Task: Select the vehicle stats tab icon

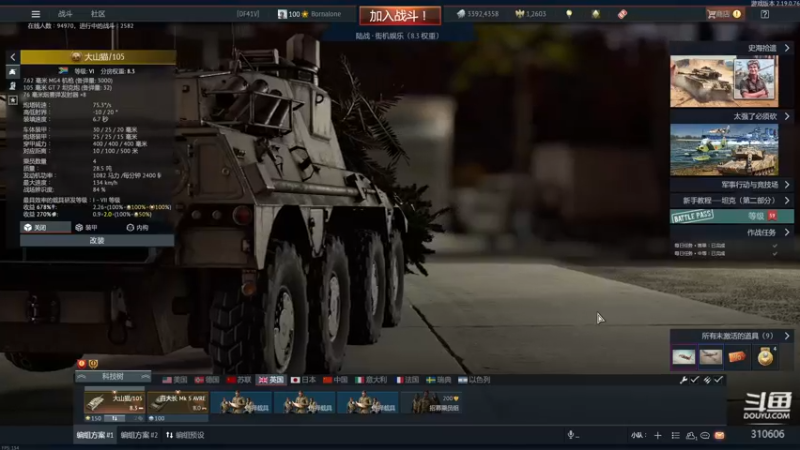Action: coord(13,72)
